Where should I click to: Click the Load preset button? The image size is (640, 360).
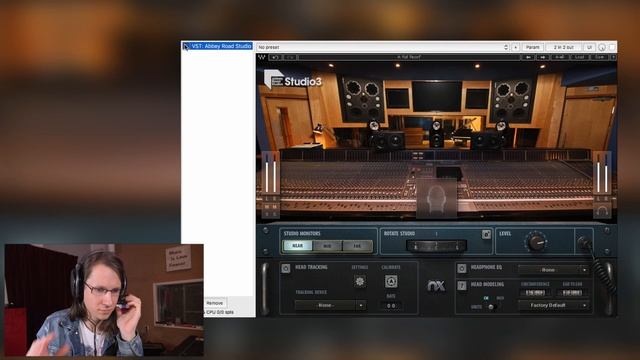point(580,58)
